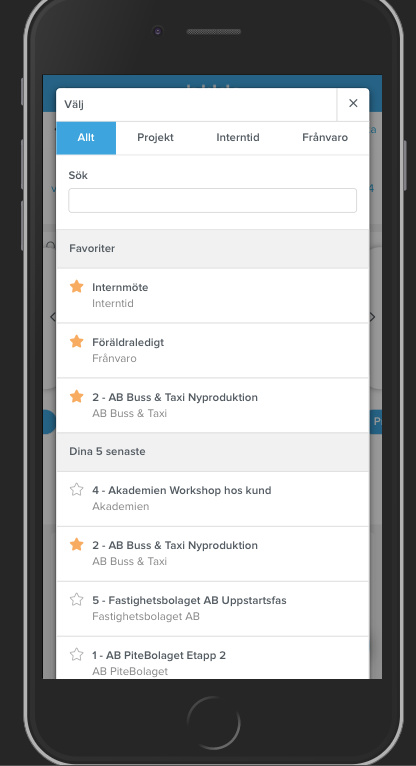This screenshot has height=766, width=416.
Task: Toggle the star next to Föräldraledigt
Action: click(76, 341)
